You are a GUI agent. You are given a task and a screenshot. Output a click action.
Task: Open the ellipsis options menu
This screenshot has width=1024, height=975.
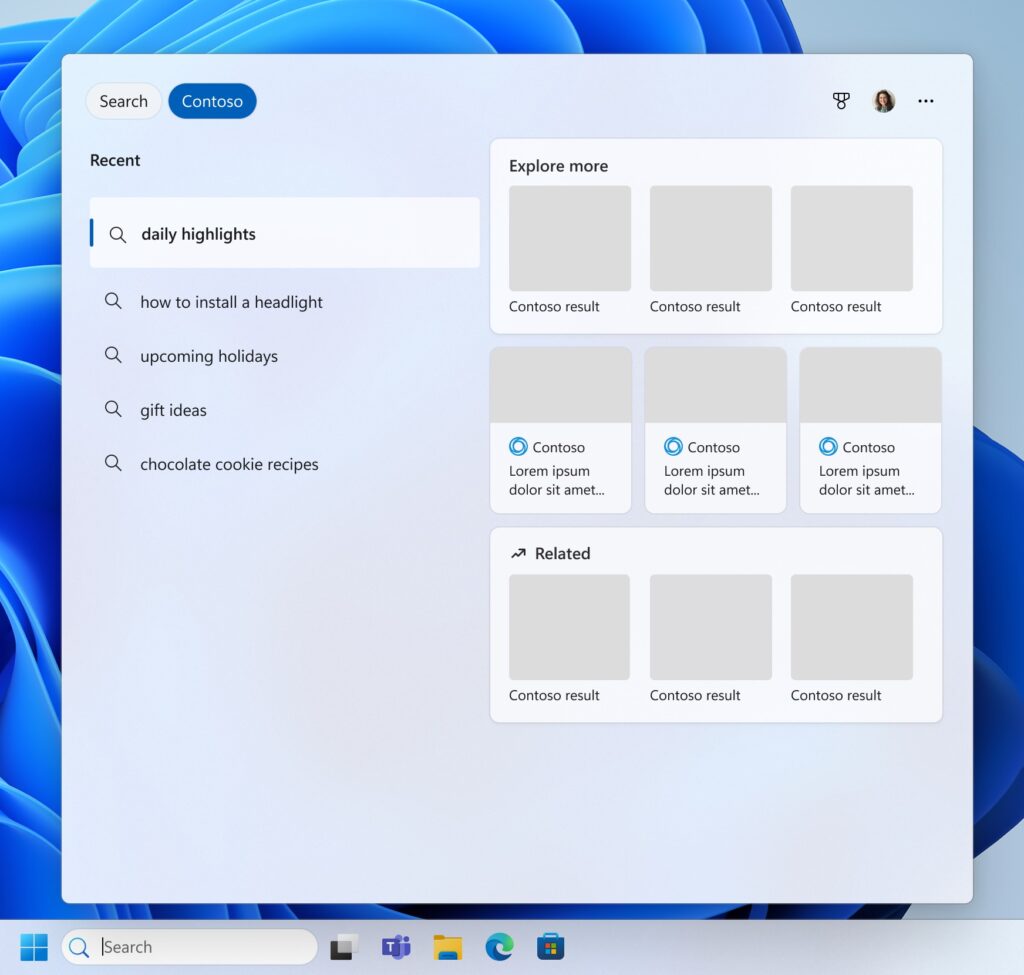pos(925,100)
